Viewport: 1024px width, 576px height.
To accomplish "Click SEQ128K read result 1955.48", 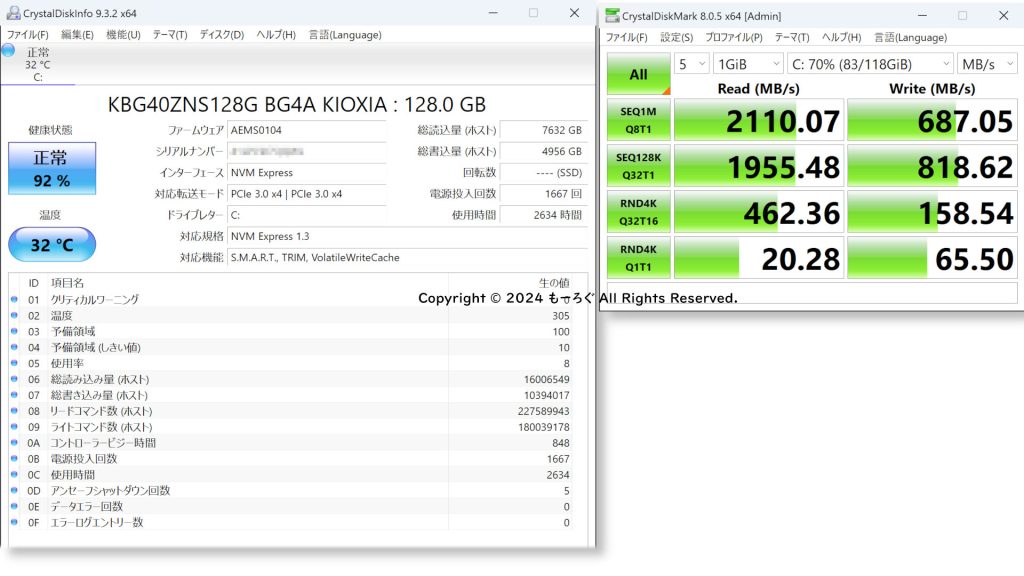I will (759, 166).
